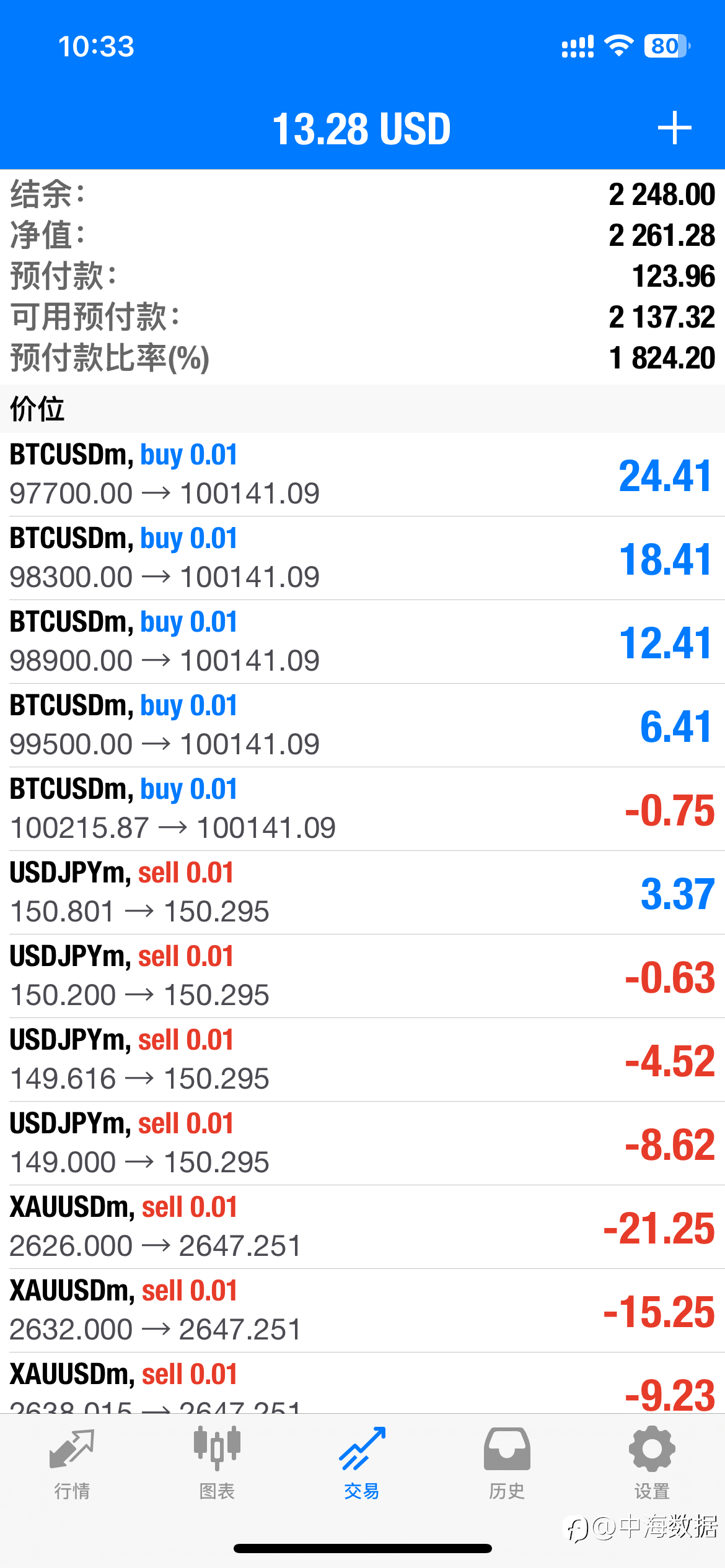The image size is (725, 1568).
Task: Open the 行情 quotes tab icon
Action: [x=72, y=1448]
